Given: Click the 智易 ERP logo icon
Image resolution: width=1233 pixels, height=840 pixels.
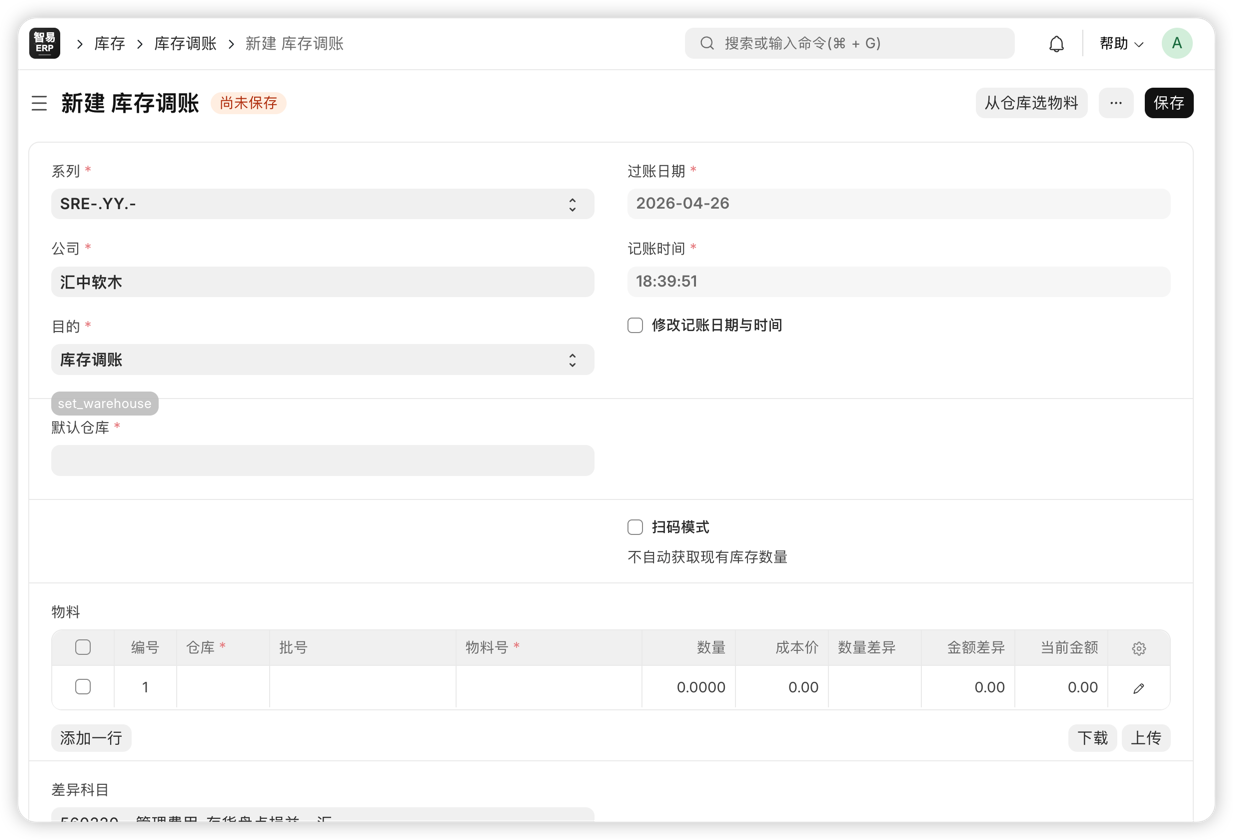Looking at the screenshot, I should tap(45, 43).
